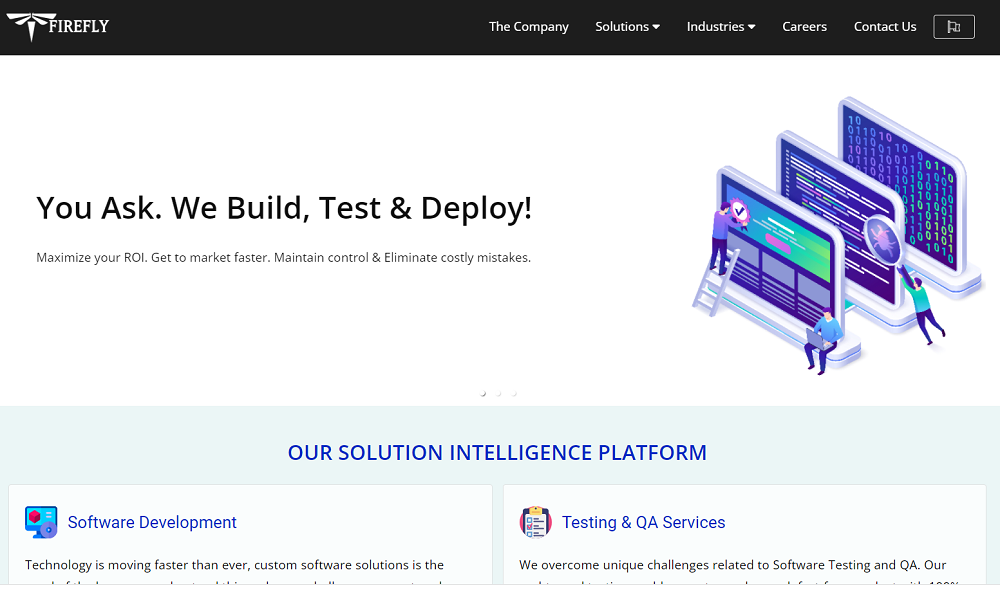Click the flag icon button in navbar

pyautogui.click(x=953, y=27)
